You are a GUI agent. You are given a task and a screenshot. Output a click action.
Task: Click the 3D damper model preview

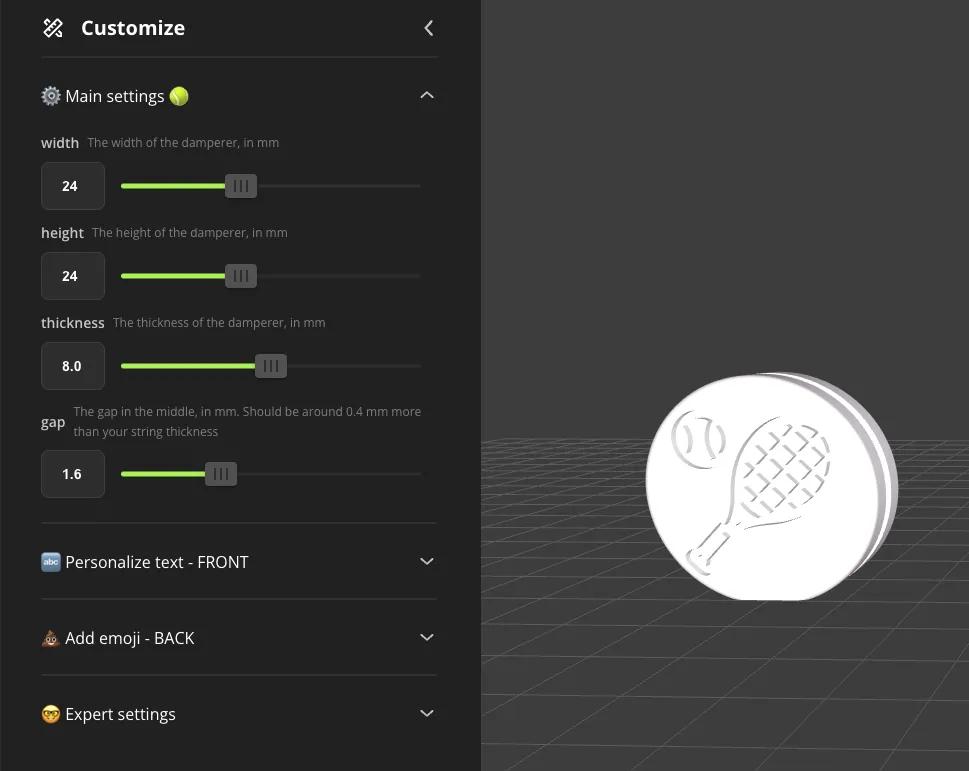coord(771,486)
